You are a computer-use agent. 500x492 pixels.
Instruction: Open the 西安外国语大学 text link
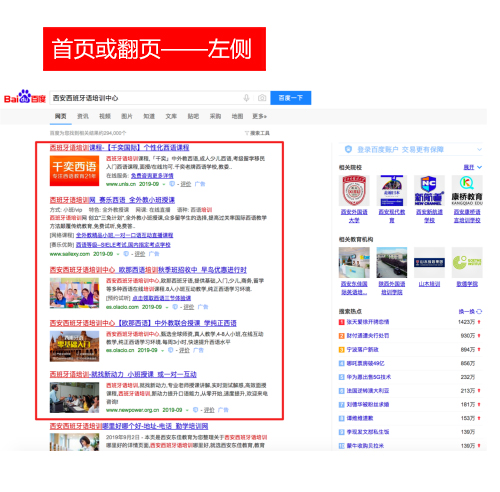tap(354, 216)
